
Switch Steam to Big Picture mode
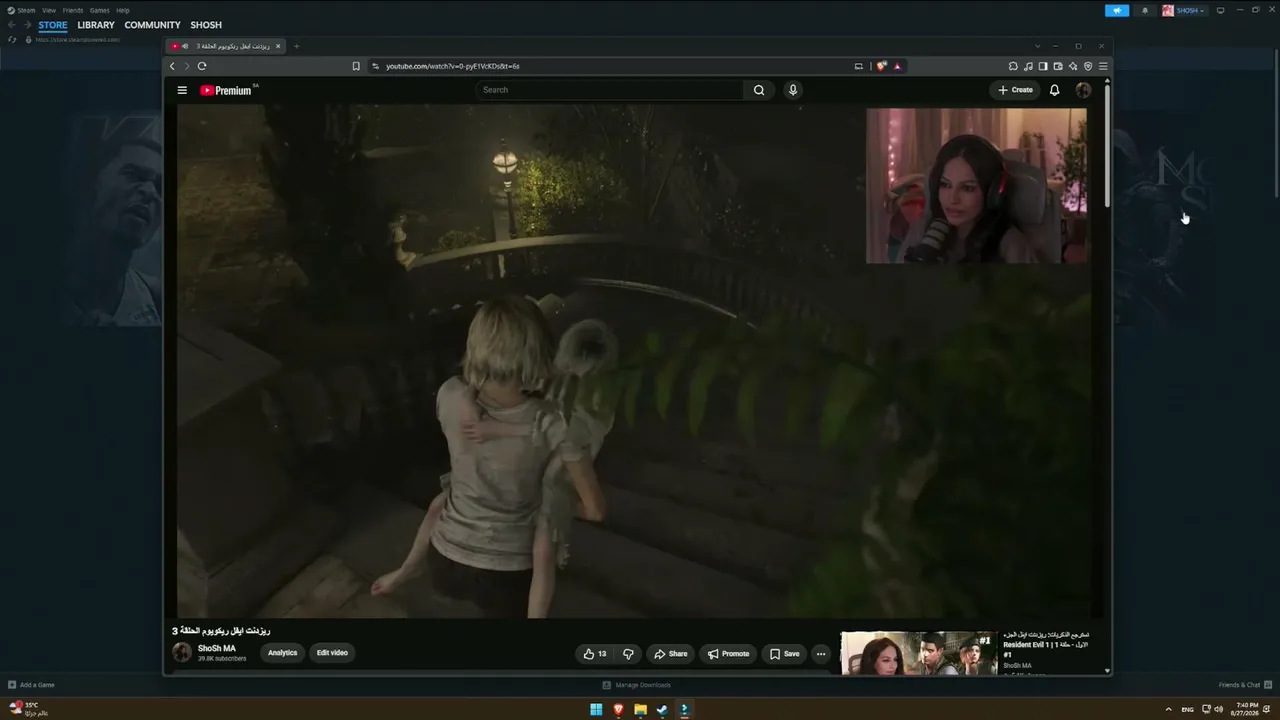1220,10
